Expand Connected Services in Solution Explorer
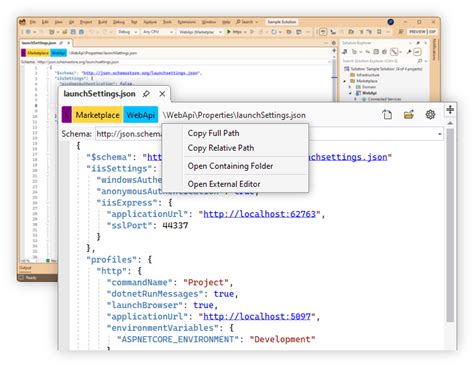Image resolution: width=474 pixels, height=367 pixels. coord(355,99)
